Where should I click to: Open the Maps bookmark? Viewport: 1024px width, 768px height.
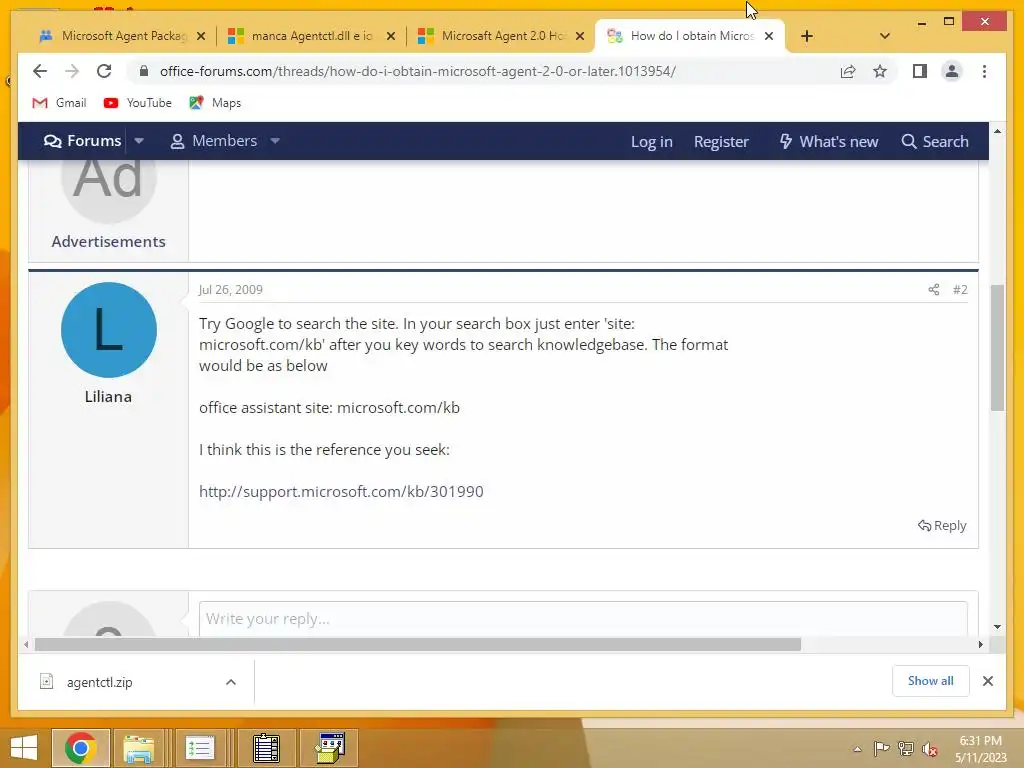pos(216,103)
